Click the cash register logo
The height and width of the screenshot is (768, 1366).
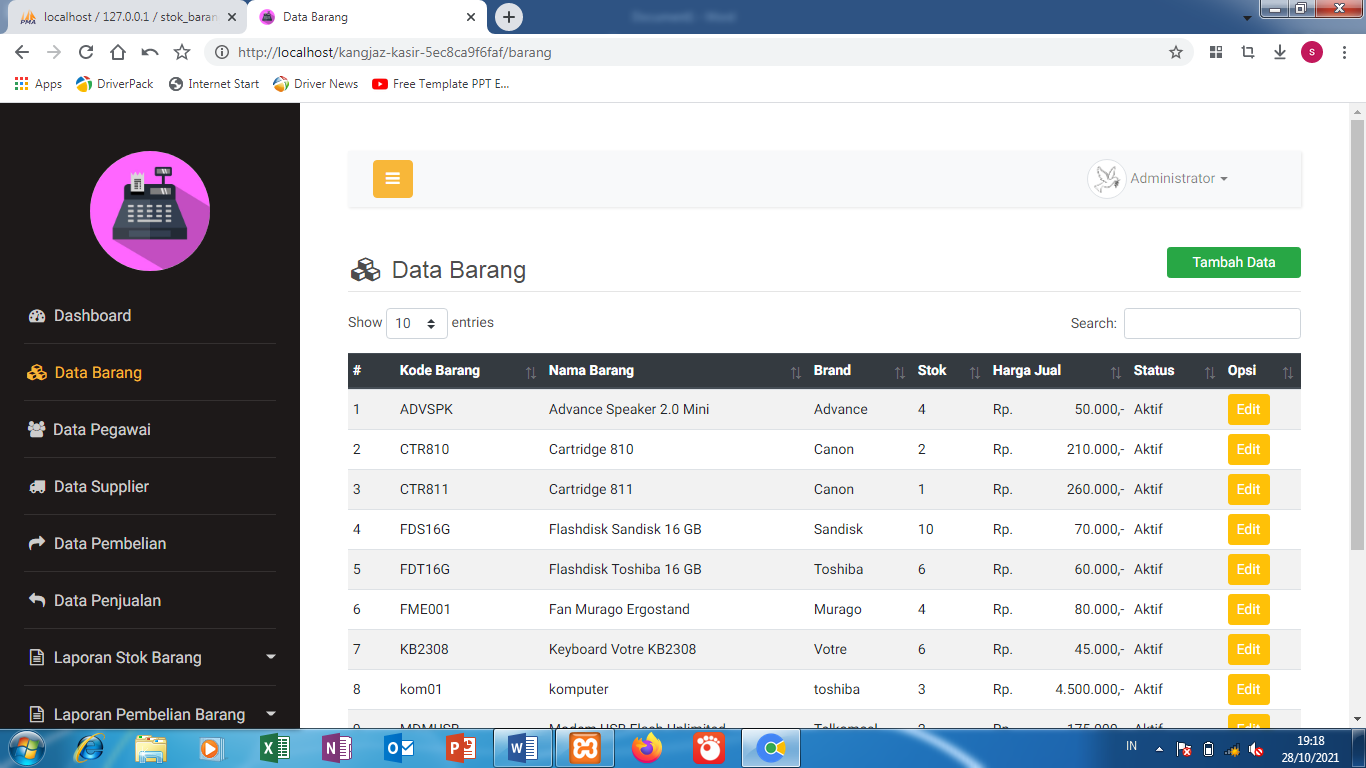click(x=150, y=211)
